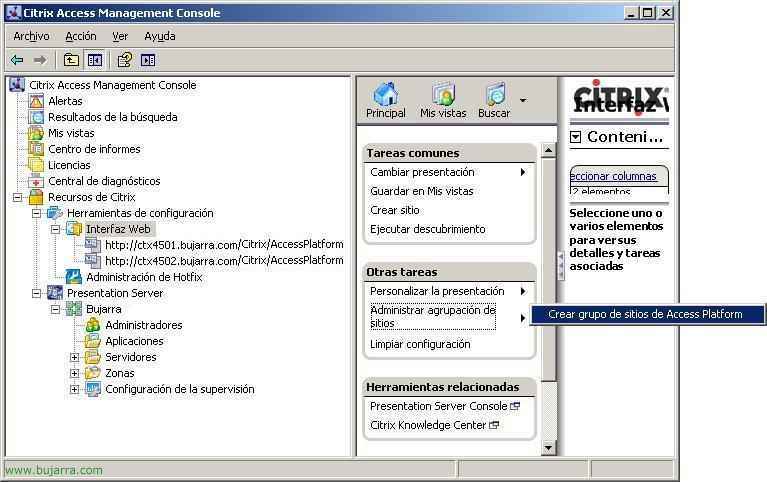This screenshot has width=767, height=482.
Task: Select the Alertas icon in tree
Action: 36,101
